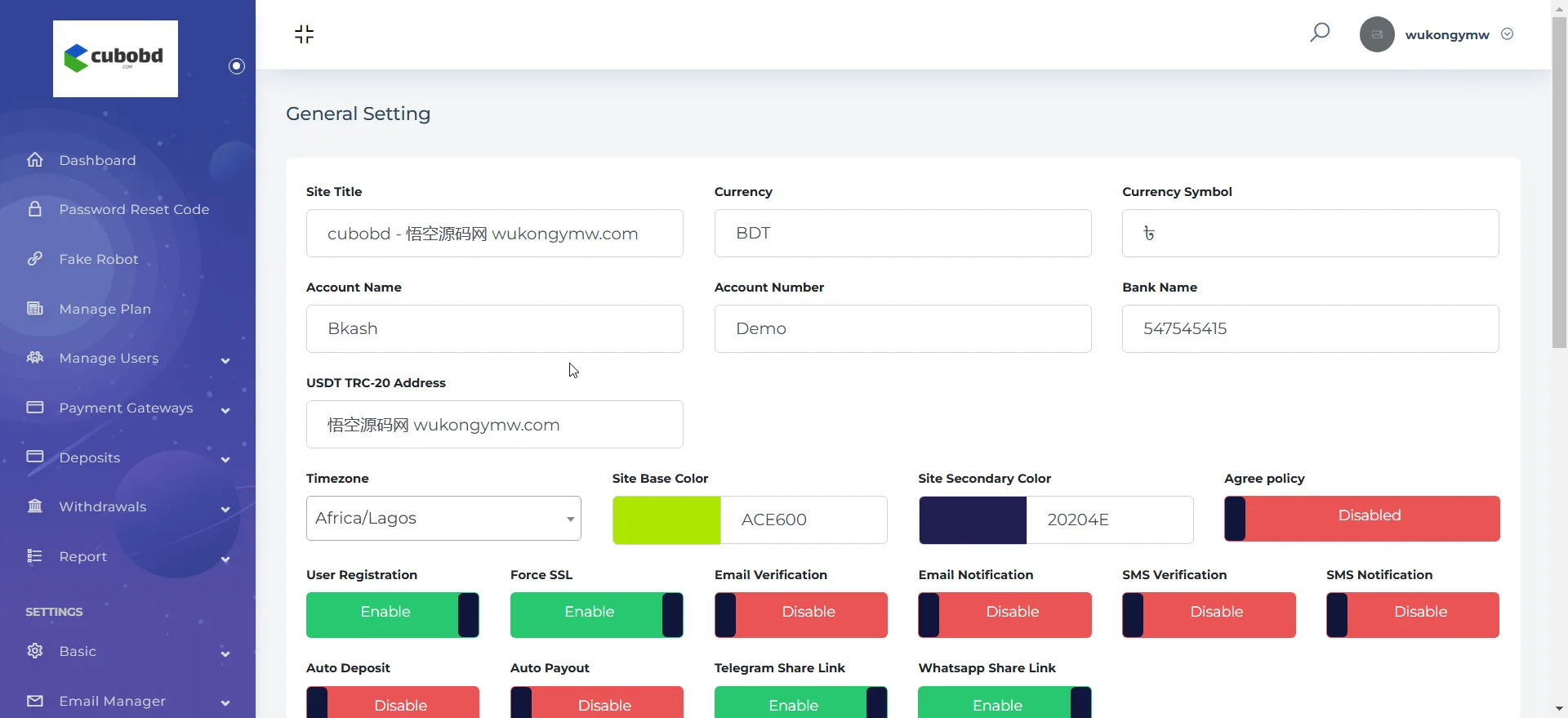
Task: Toggle the Email Verification switch
Action: pyautogui.click(x=800, y=614)
